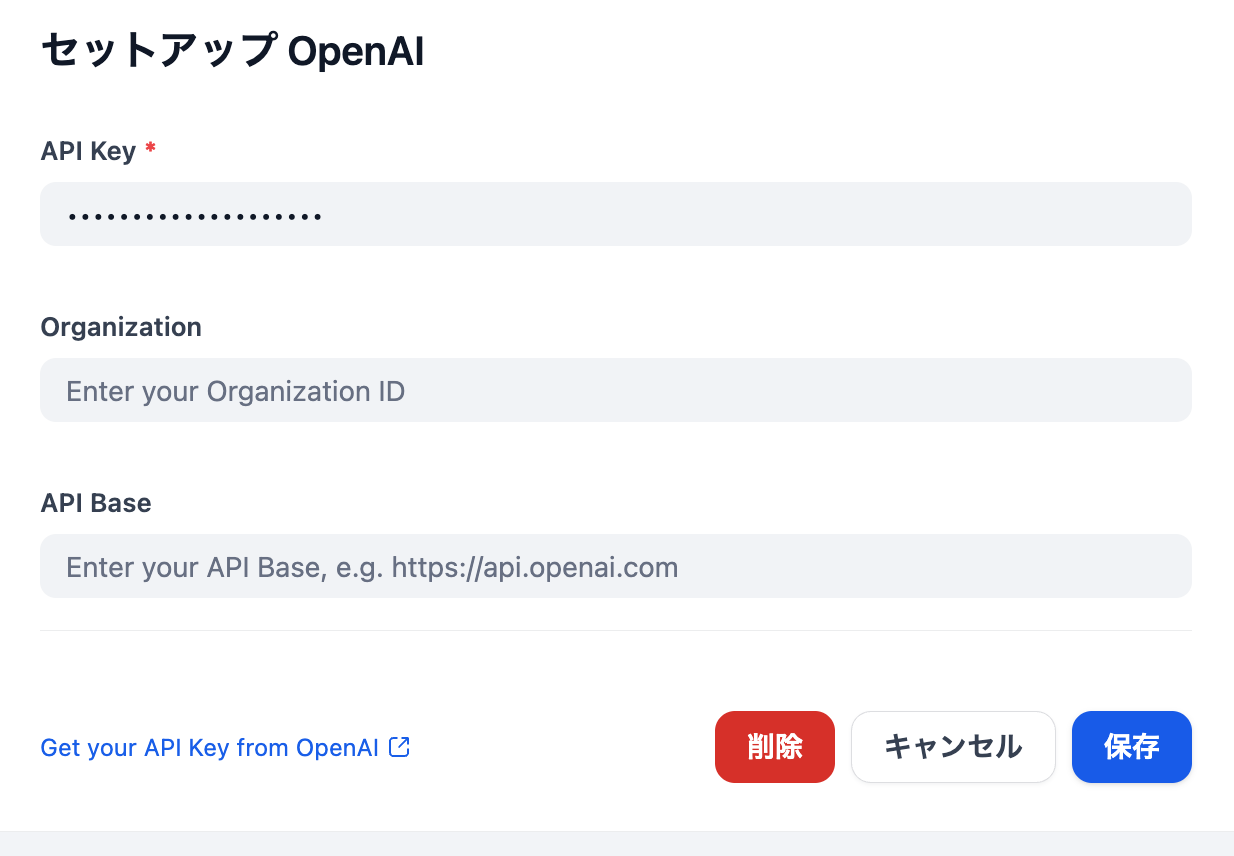Click the Organization field label

120,327
